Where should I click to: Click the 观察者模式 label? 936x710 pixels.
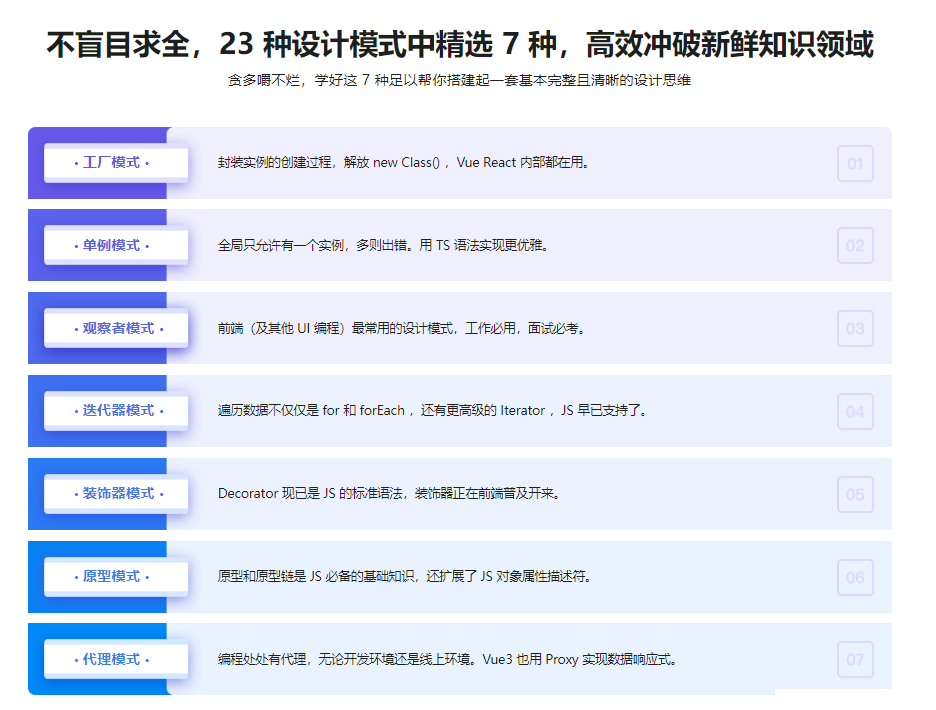click(118, 328)
